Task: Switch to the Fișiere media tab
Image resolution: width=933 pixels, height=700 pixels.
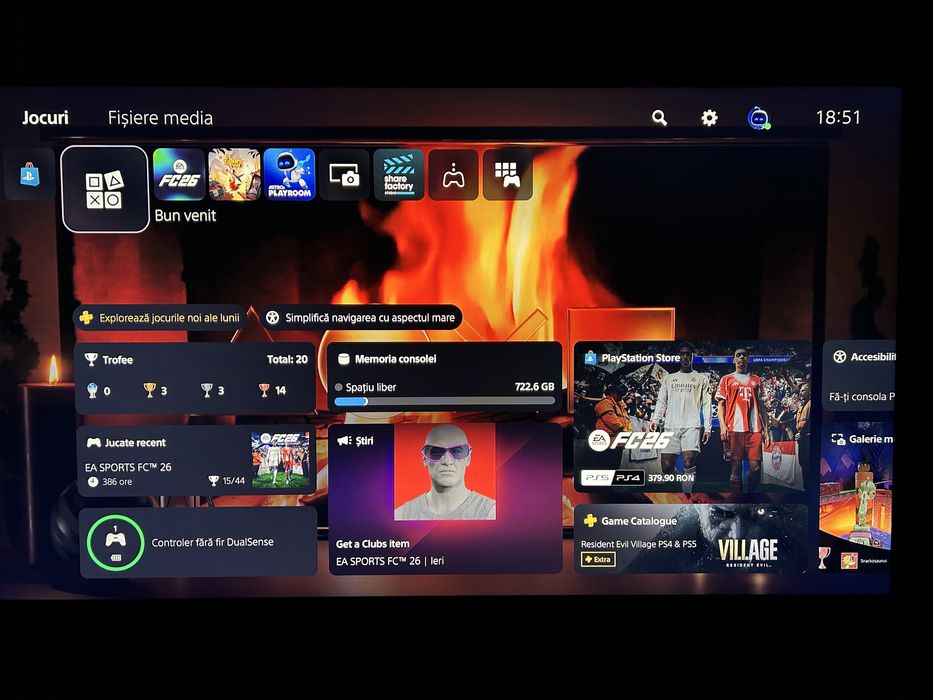Action: coord(160,118)
